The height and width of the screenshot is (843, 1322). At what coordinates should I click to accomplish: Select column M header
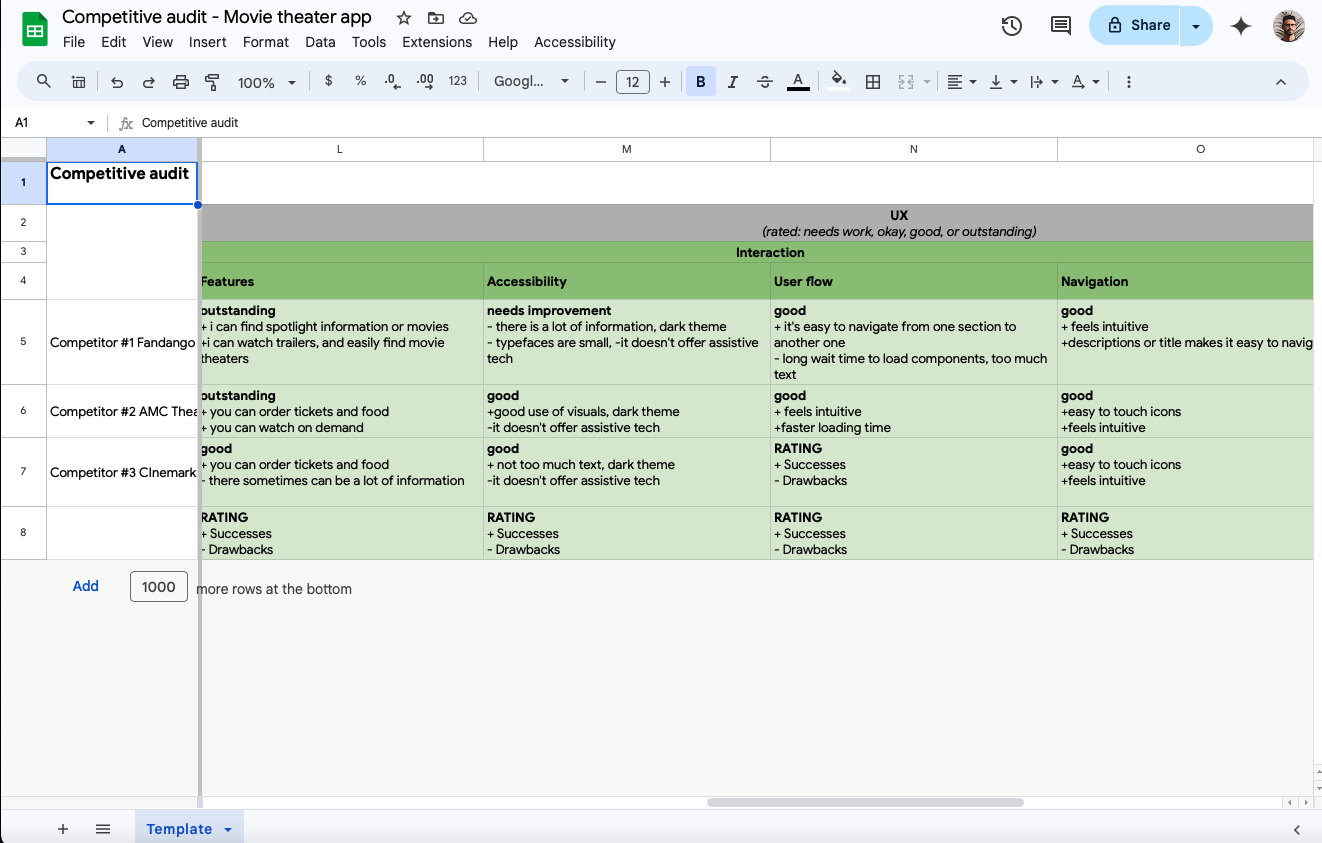click(627, 149)
